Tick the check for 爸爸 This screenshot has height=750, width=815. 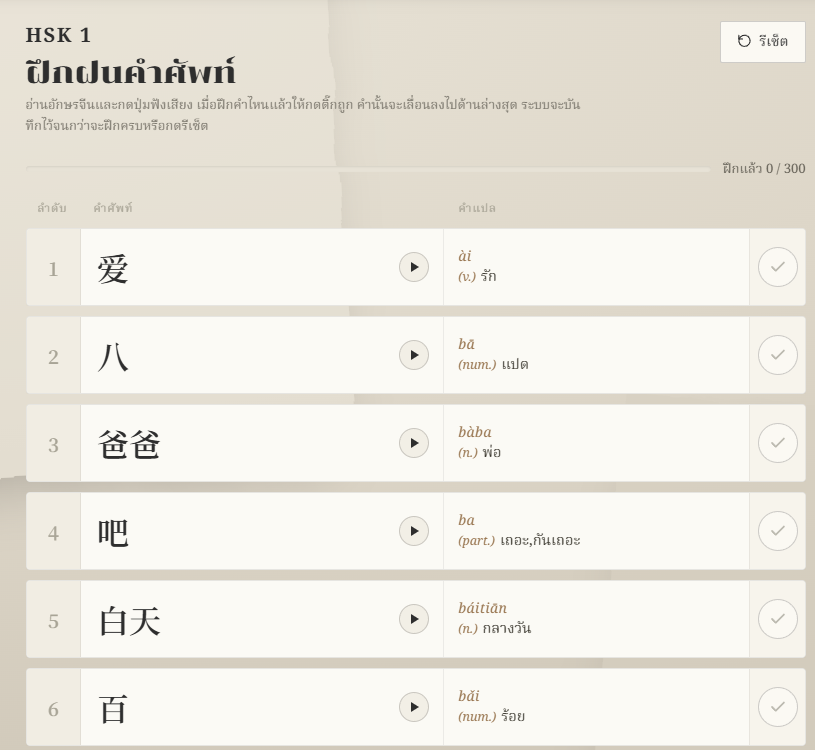click(778, 443)
